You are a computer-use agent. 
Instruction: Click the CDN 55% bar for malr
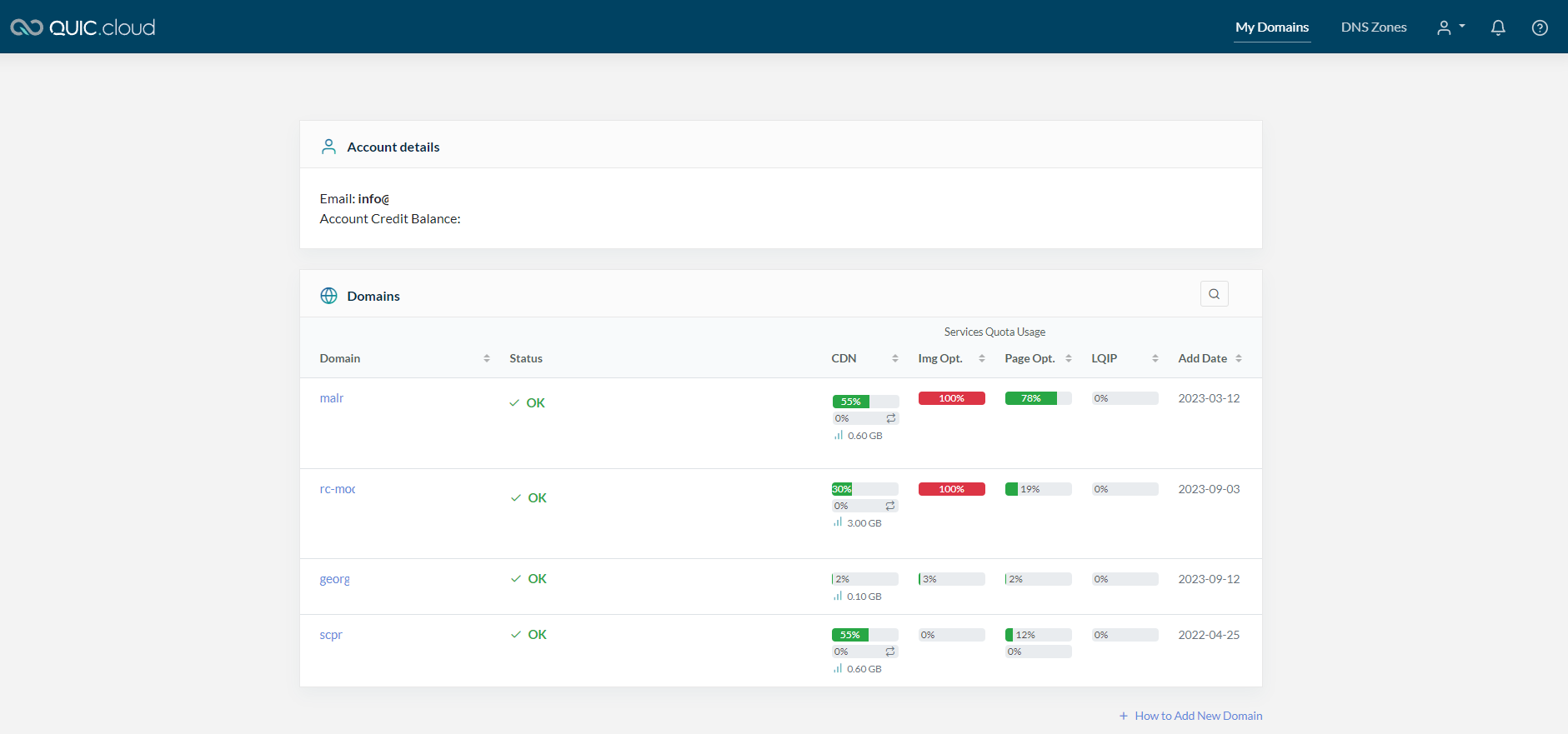click(x=865, y=402)
